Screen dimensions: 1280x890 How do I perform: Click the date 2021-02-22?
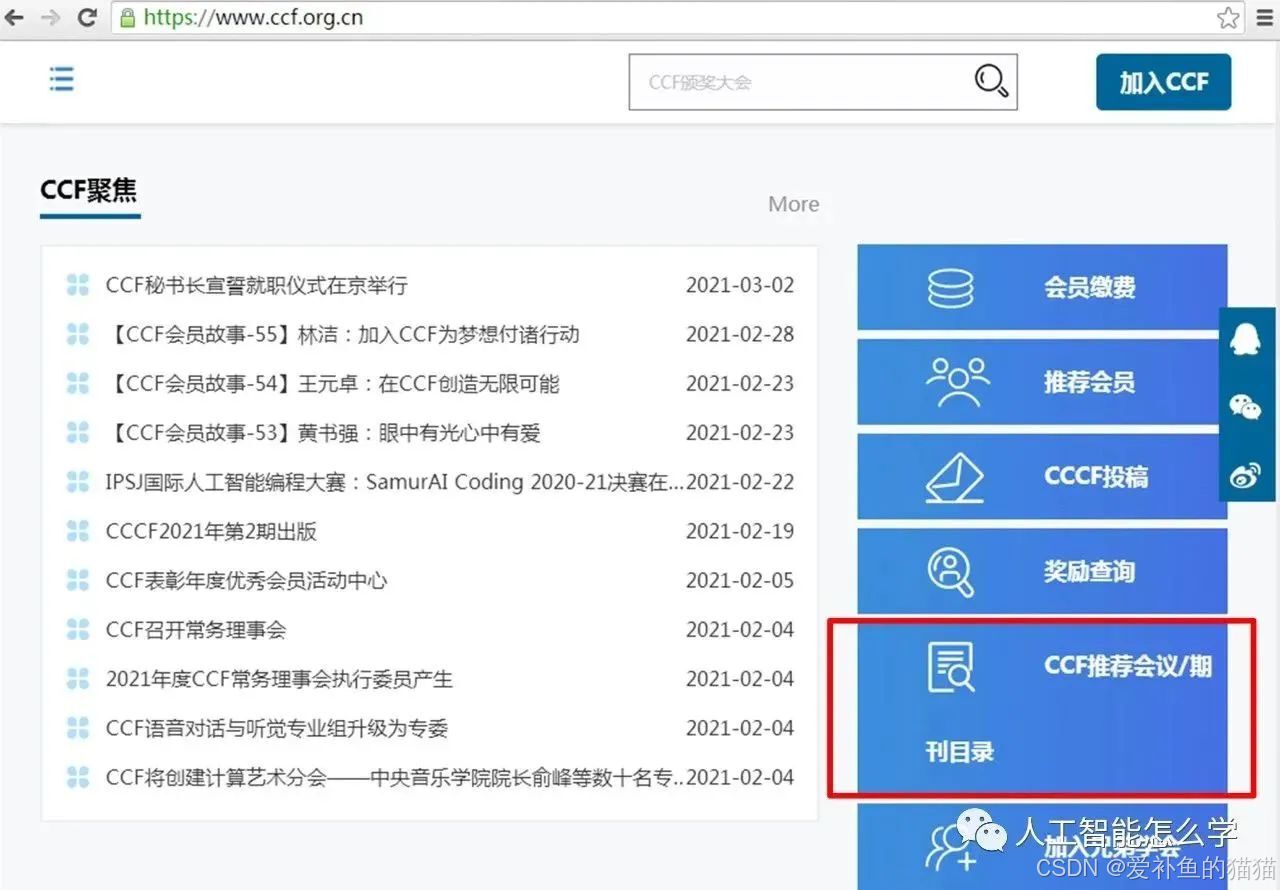740,482
